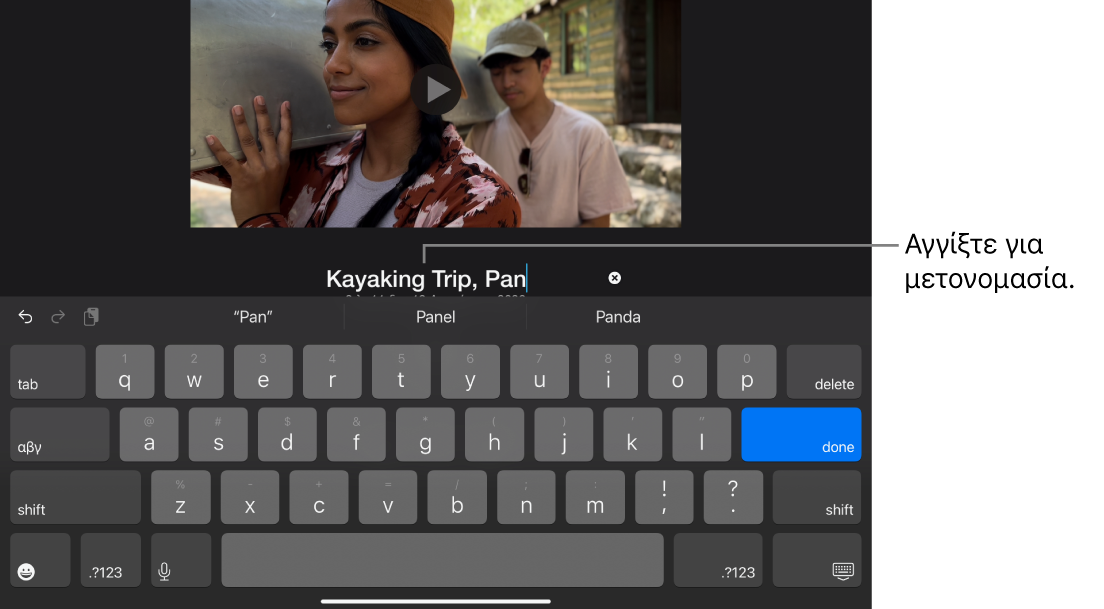Tap the right shift key
Screen dimensions: 1104x609
pos(817,497)
